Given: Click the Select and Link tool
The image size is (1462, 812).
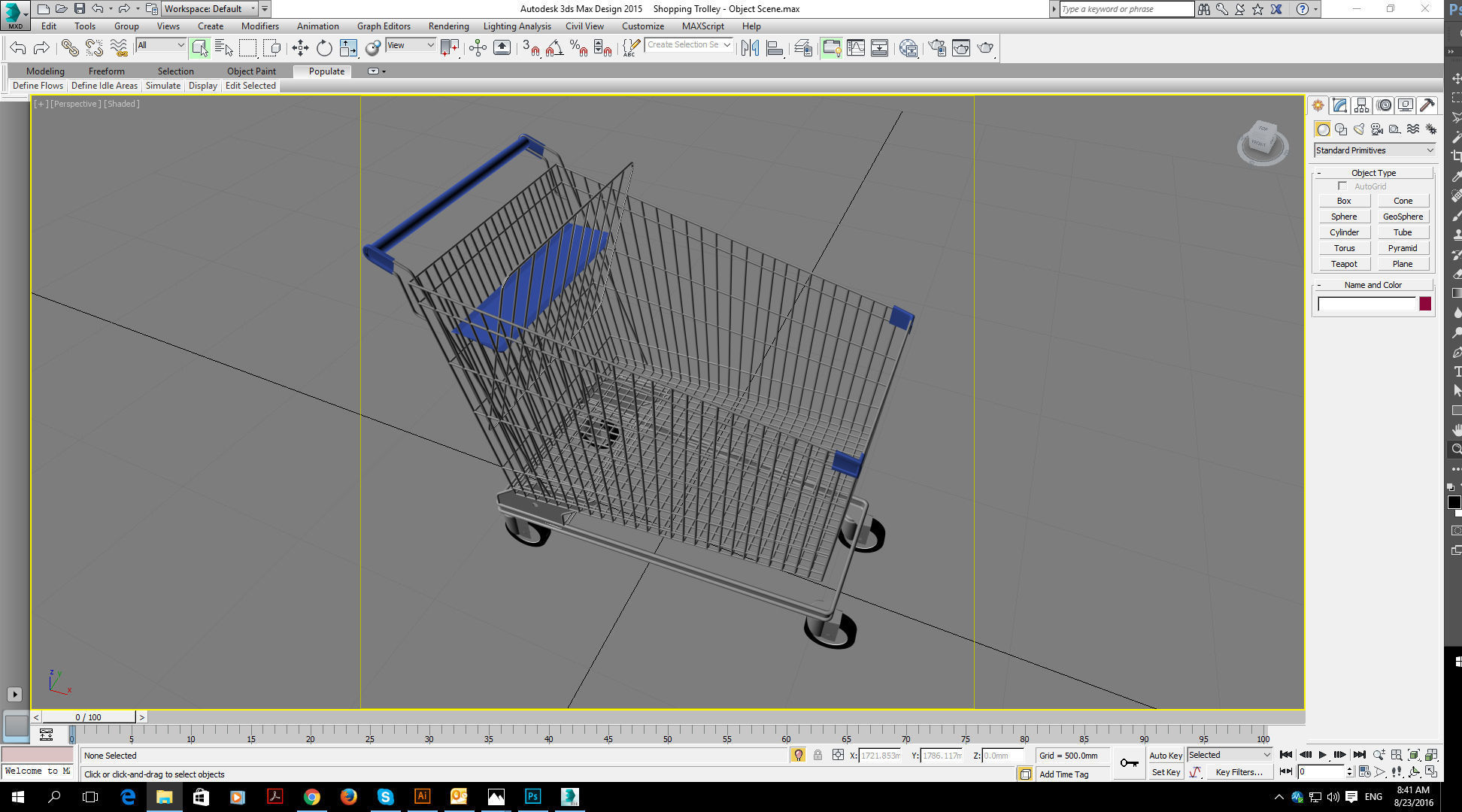Looking at the screenshot, I should [69, 48].
